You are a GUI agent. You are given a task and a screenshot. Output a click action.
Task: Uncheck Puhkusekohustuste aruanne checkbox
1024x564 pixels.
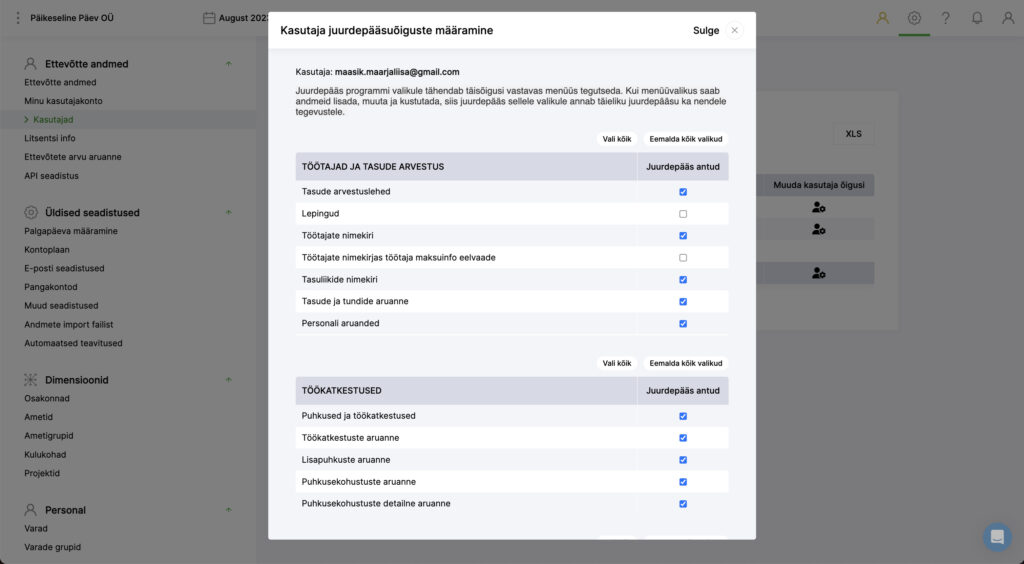click(682, 482)
